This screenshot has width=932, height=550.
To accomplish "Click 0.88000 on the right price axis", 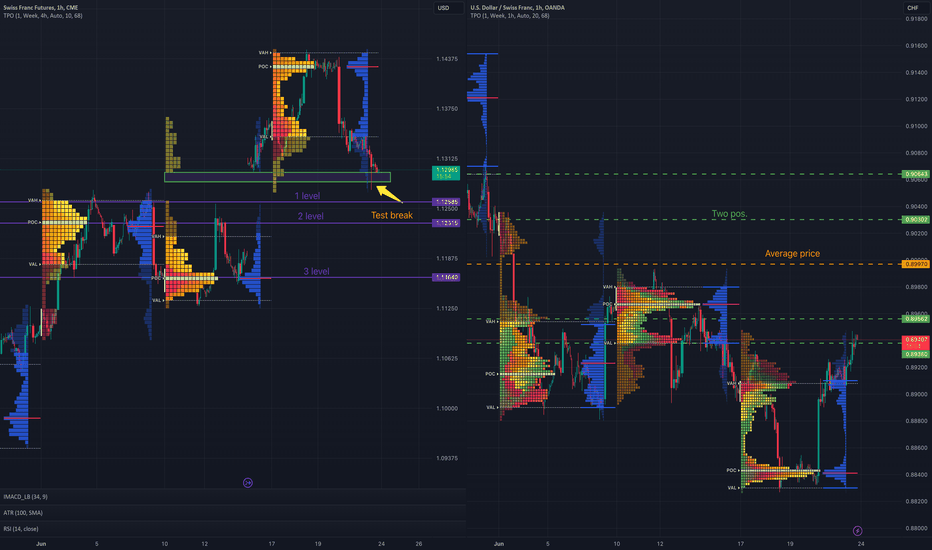I will pyautogui.click(x=916, y=528).
